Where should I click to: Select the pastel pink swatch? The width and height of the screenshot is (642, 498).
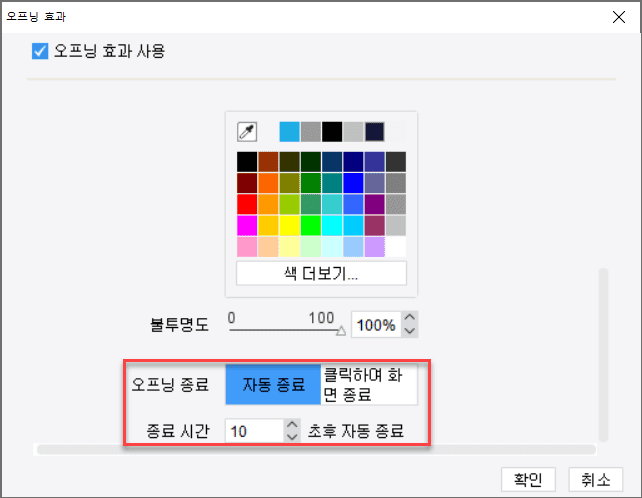247,247
